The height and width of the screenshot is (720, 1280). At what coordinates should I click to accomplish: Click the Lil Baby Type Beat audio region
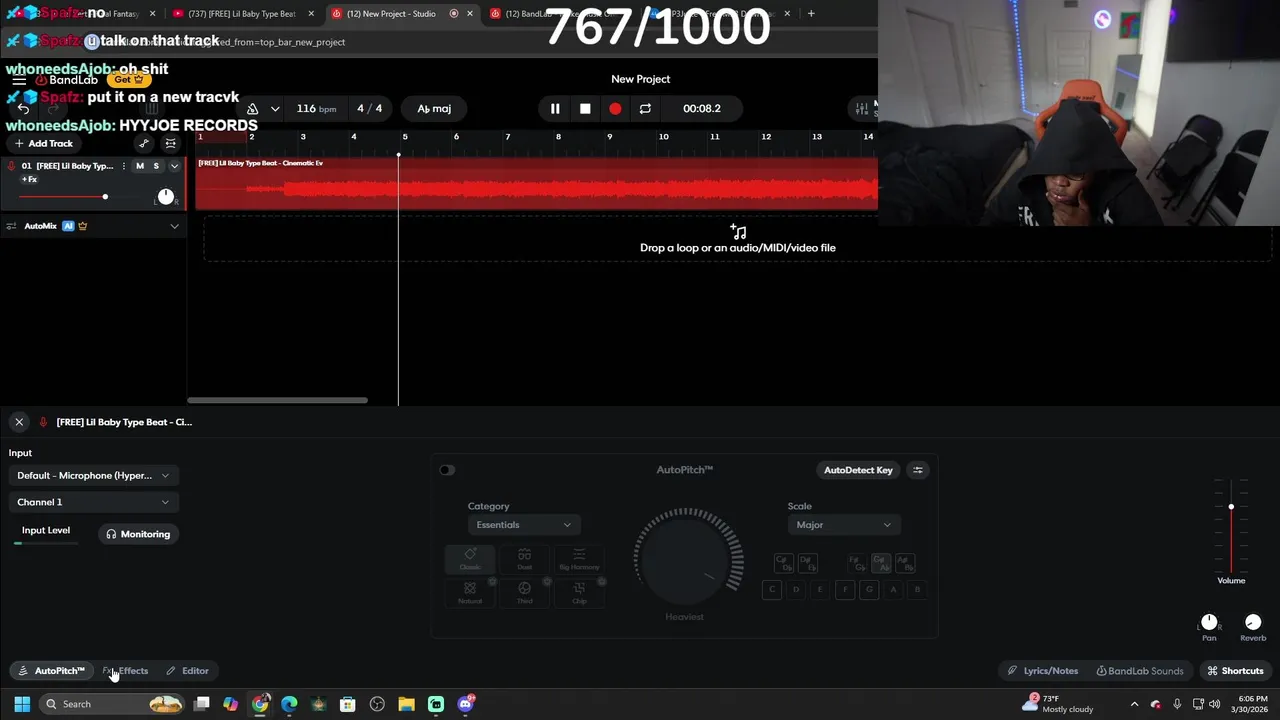(x=537, y=183)
